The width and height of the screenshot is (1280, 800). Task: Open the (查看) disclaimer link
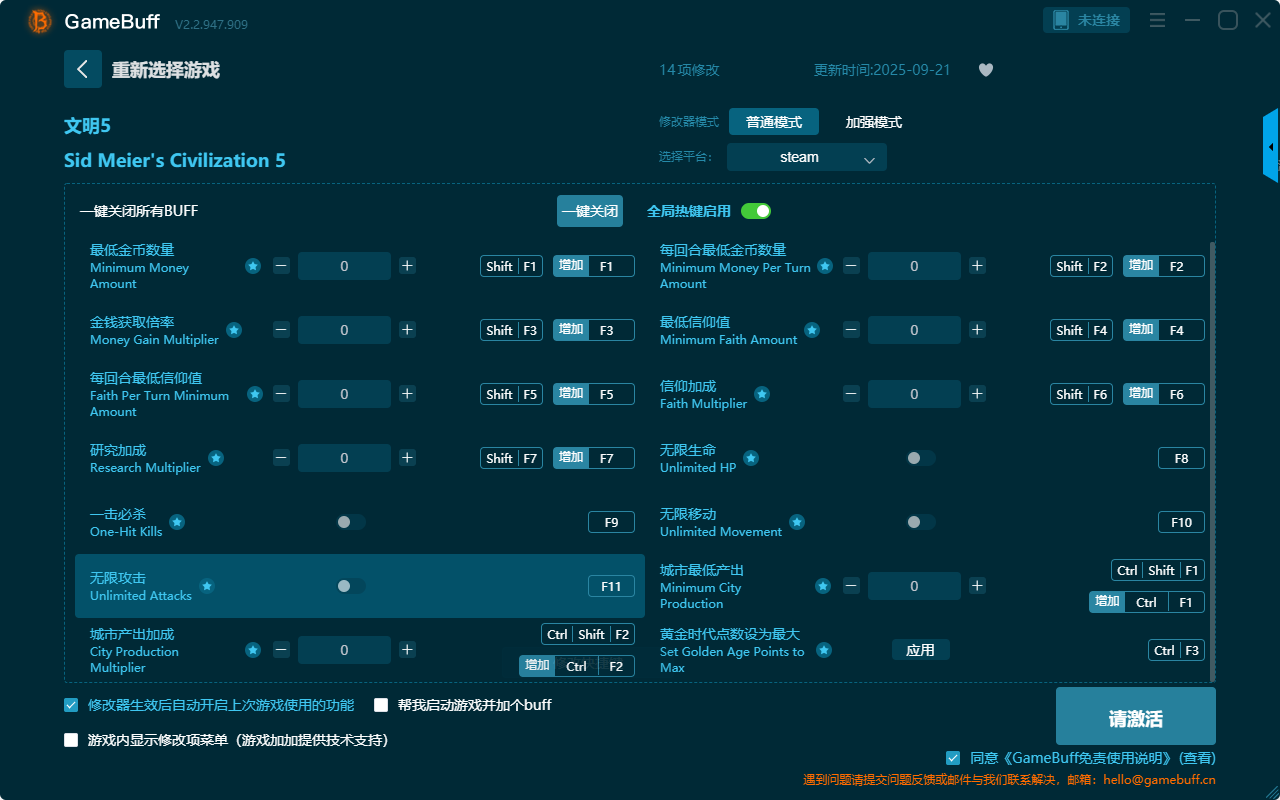coord(1198,758)
